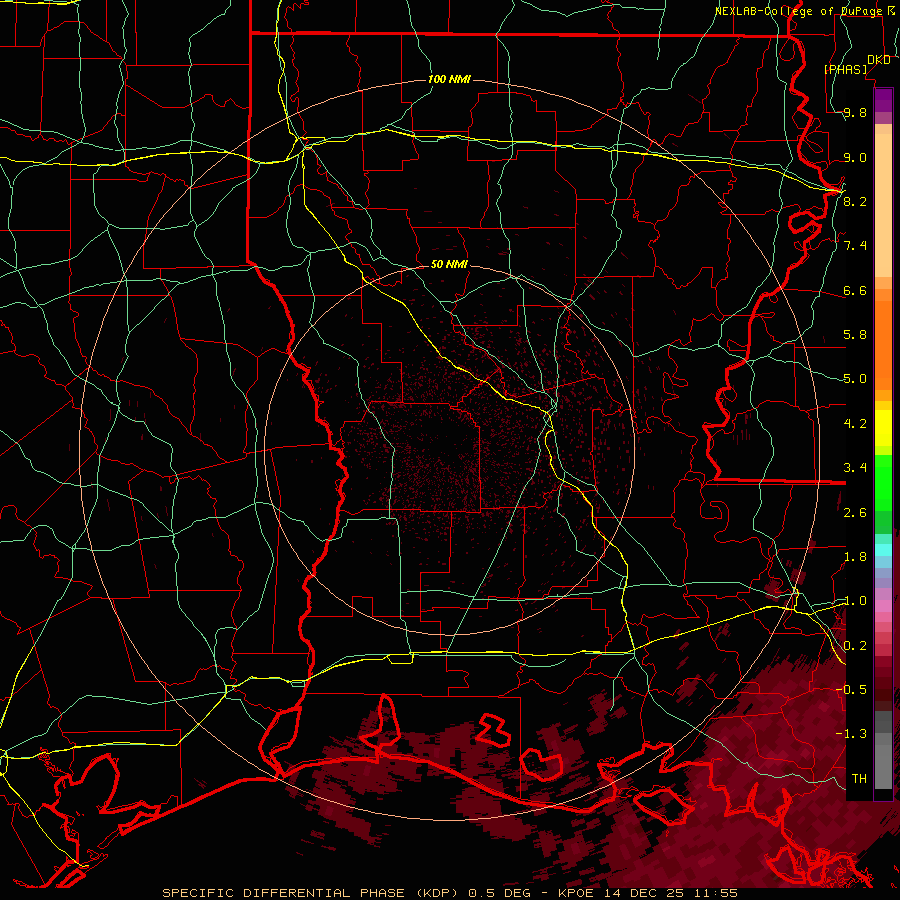Click the 2.6 legend value
This screenshot has height=900, width=900.
pyautogui.click(x=855, y=513)
